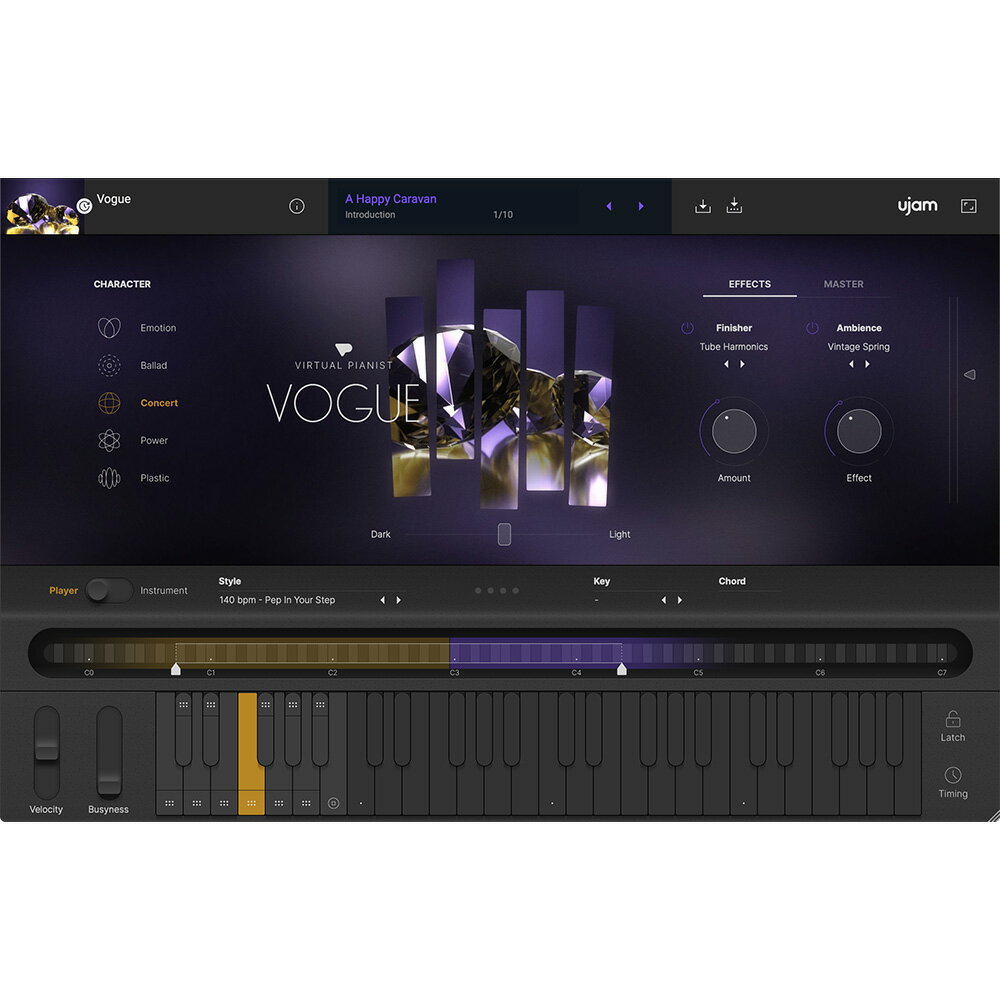The image size is (1000, 1000).
Task: Open the EFFECTS tab
Action: (x=749, y=284)
